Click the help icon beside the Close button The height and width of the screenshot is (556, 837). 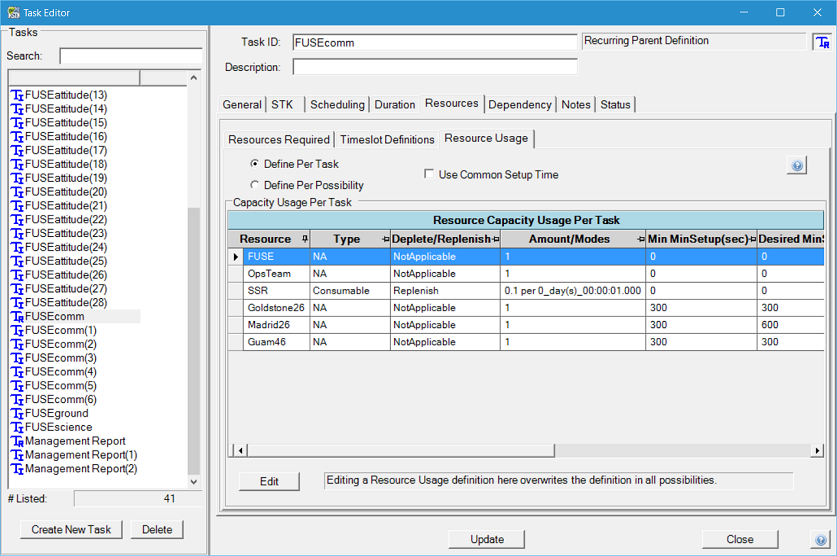(x=820, y=540)
